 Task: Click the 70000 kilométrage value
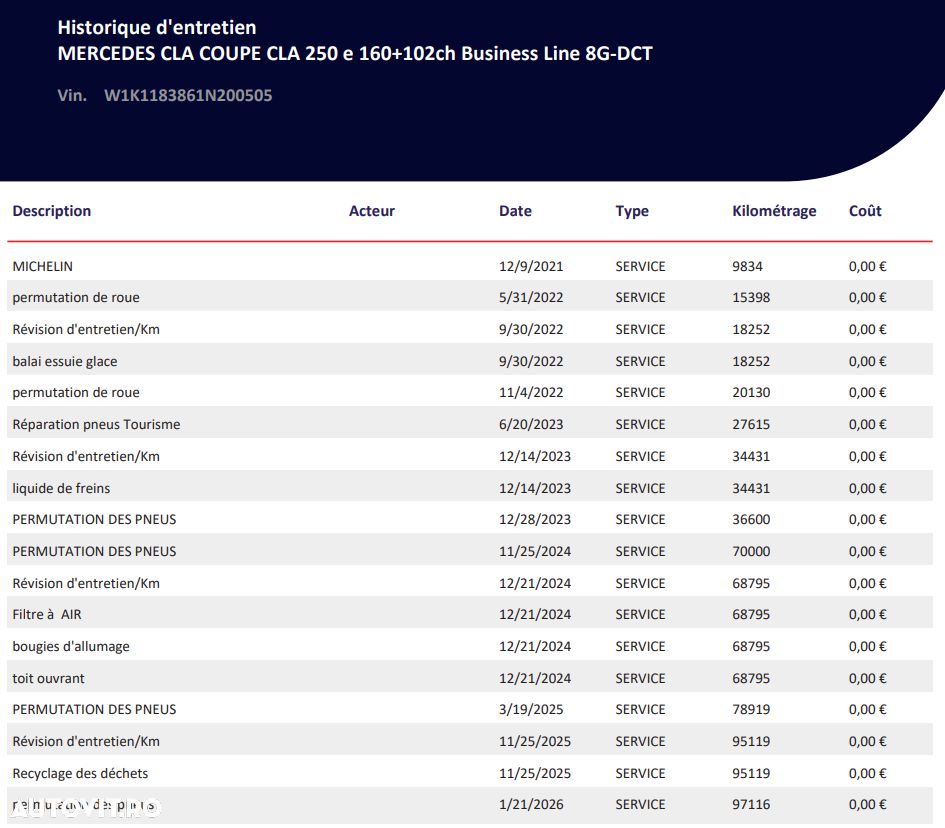751,551
